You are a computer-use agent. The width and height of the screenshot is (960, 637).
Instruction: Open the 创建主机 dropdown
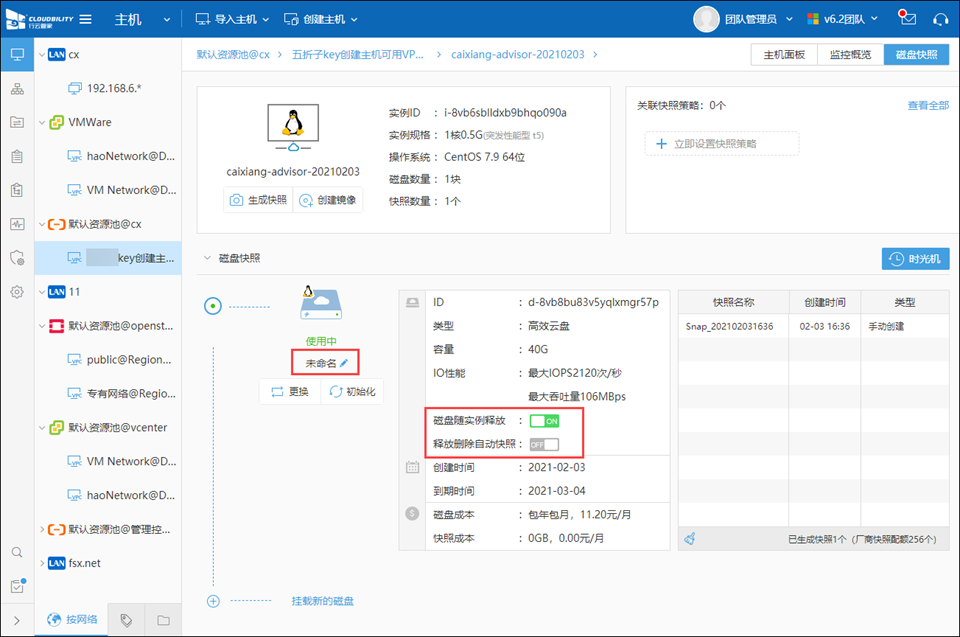[x=321, y=19]
